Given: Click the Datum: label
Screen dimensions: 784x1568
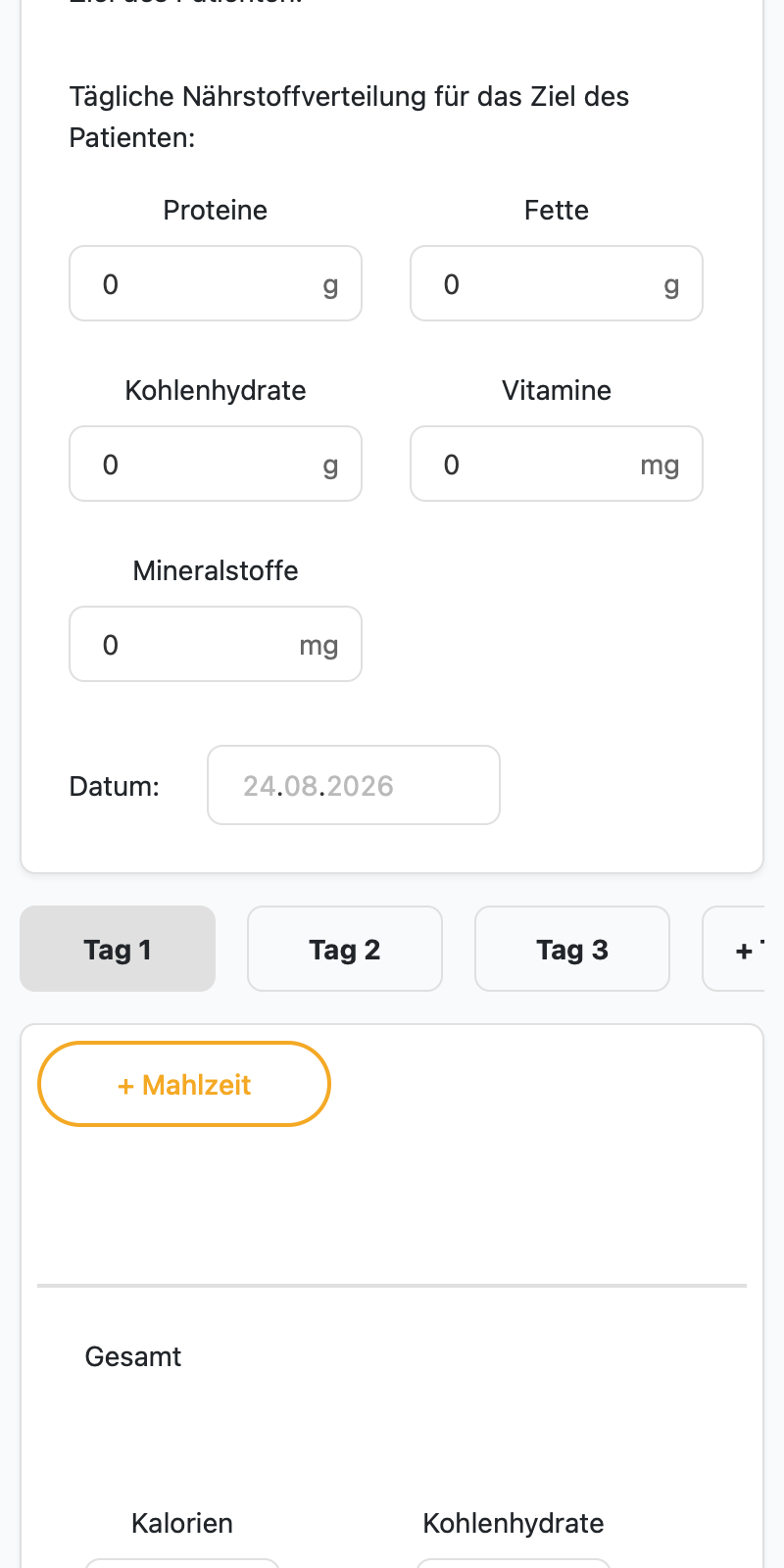Looking at the screenshot, I should [x=115, y=786].
